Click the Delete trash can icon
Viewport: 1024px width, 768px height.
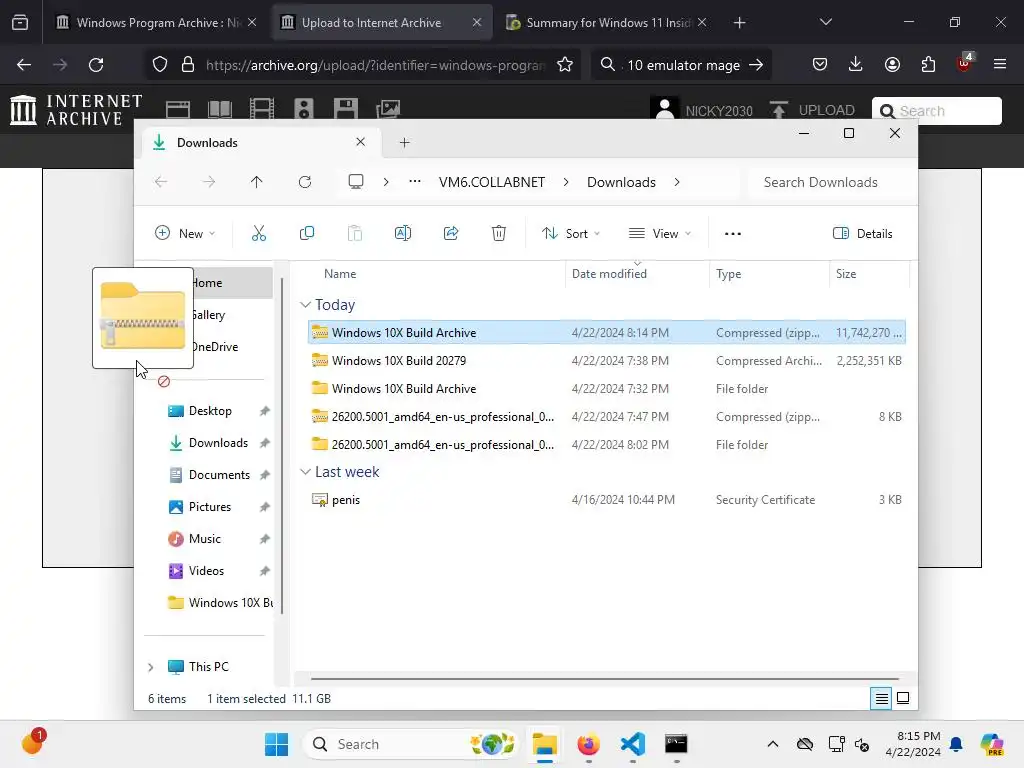click(x=499, y=233)
